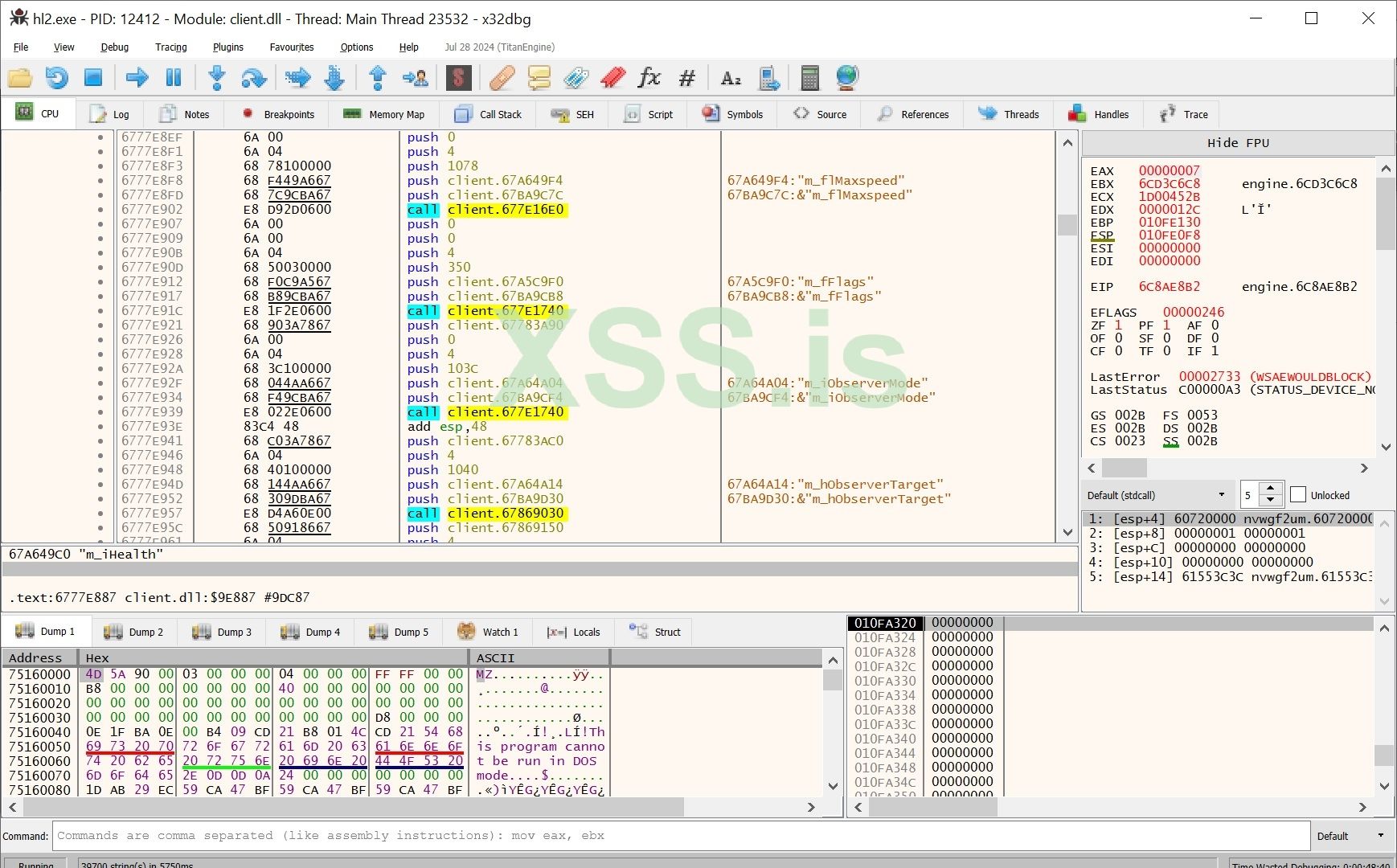This screenshot has width=1397, height=868.
Task: Click the Hide FPU button
Action: 1237,143
